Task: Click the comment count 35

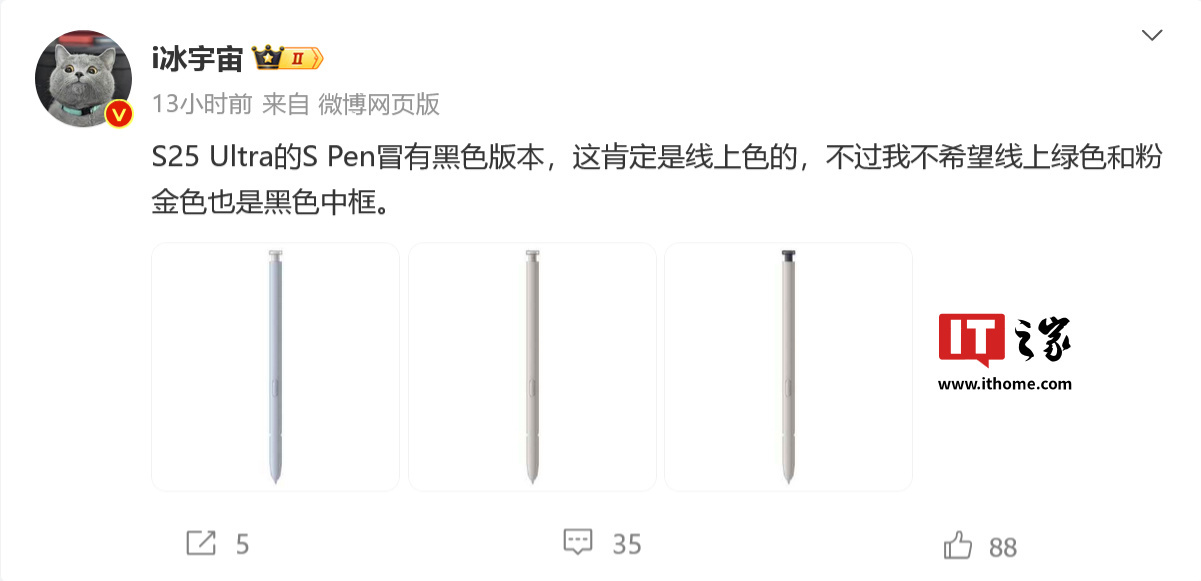Action: [626, 544]
